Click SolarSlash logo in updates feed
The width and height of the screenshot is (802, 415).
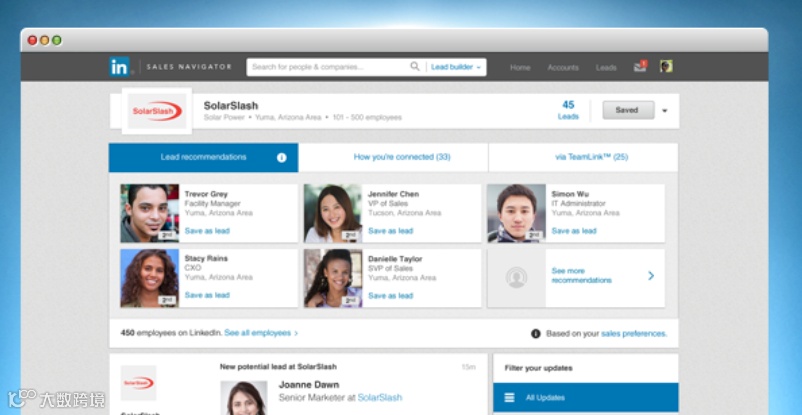point(139,383)
